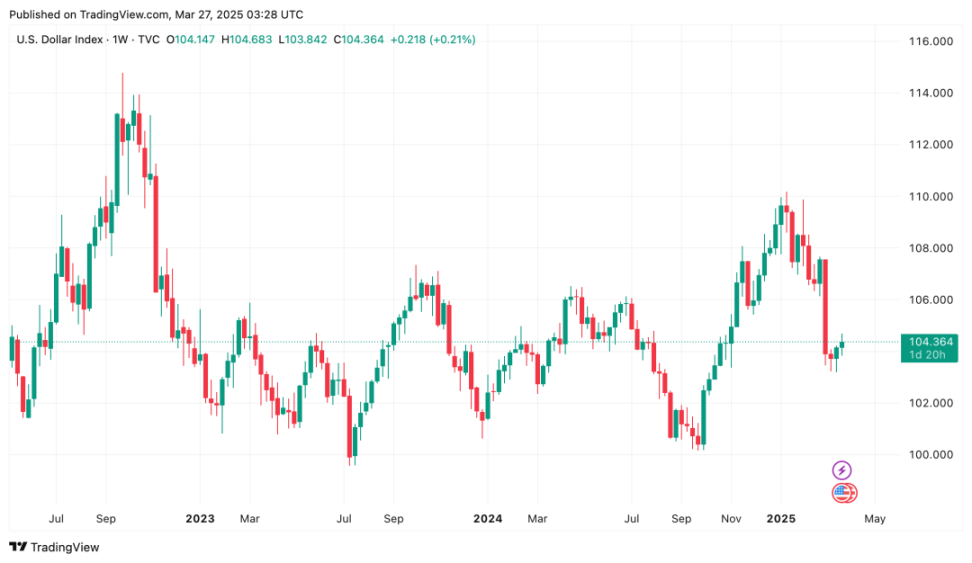Click the TVC exchange label in title
Screen dimensions: 972x563
point(148,40)
